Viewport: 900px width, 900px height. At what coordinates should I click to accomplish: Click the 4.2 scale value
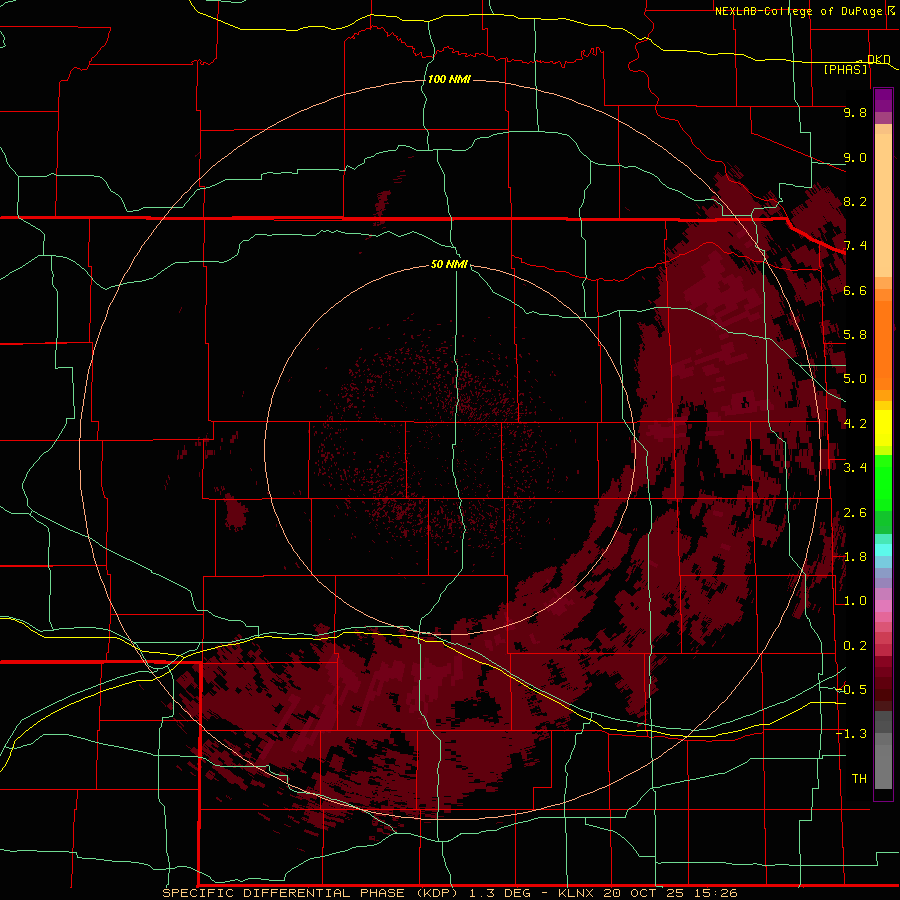[855, 424]
